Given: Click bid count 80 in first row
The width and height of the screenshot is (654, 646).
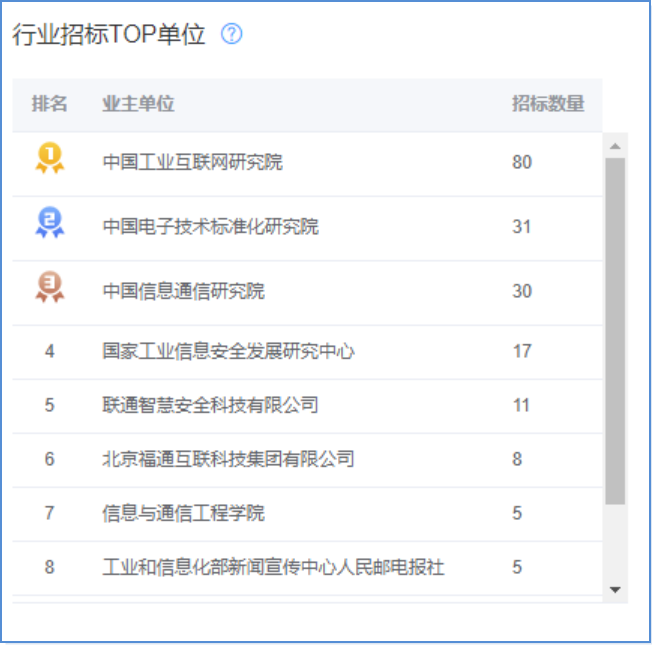Looking at the screenshot, I should [x=522, y=162].
